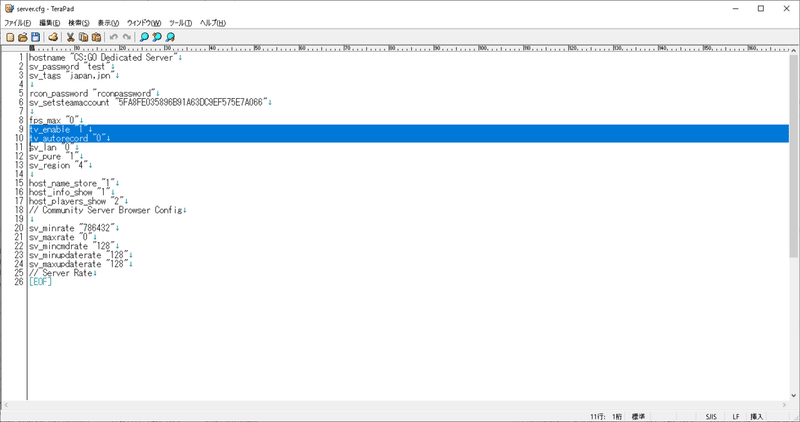Click the // Community Server Browser Config comment
This screenshot has height=422, width=800.
pos(106,210)
